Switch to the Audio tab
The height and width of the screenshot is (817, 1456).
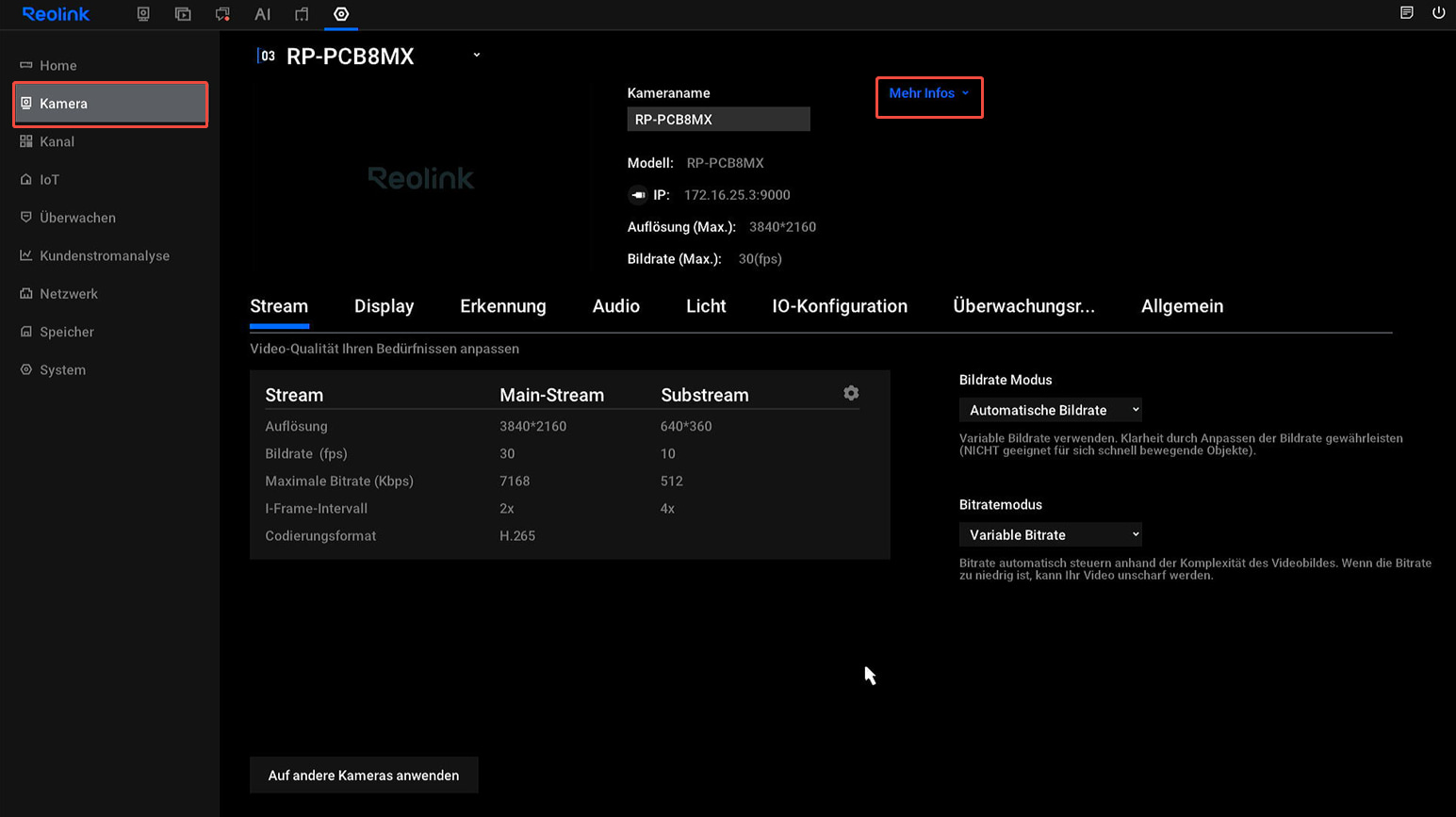[x=615, y=306]
